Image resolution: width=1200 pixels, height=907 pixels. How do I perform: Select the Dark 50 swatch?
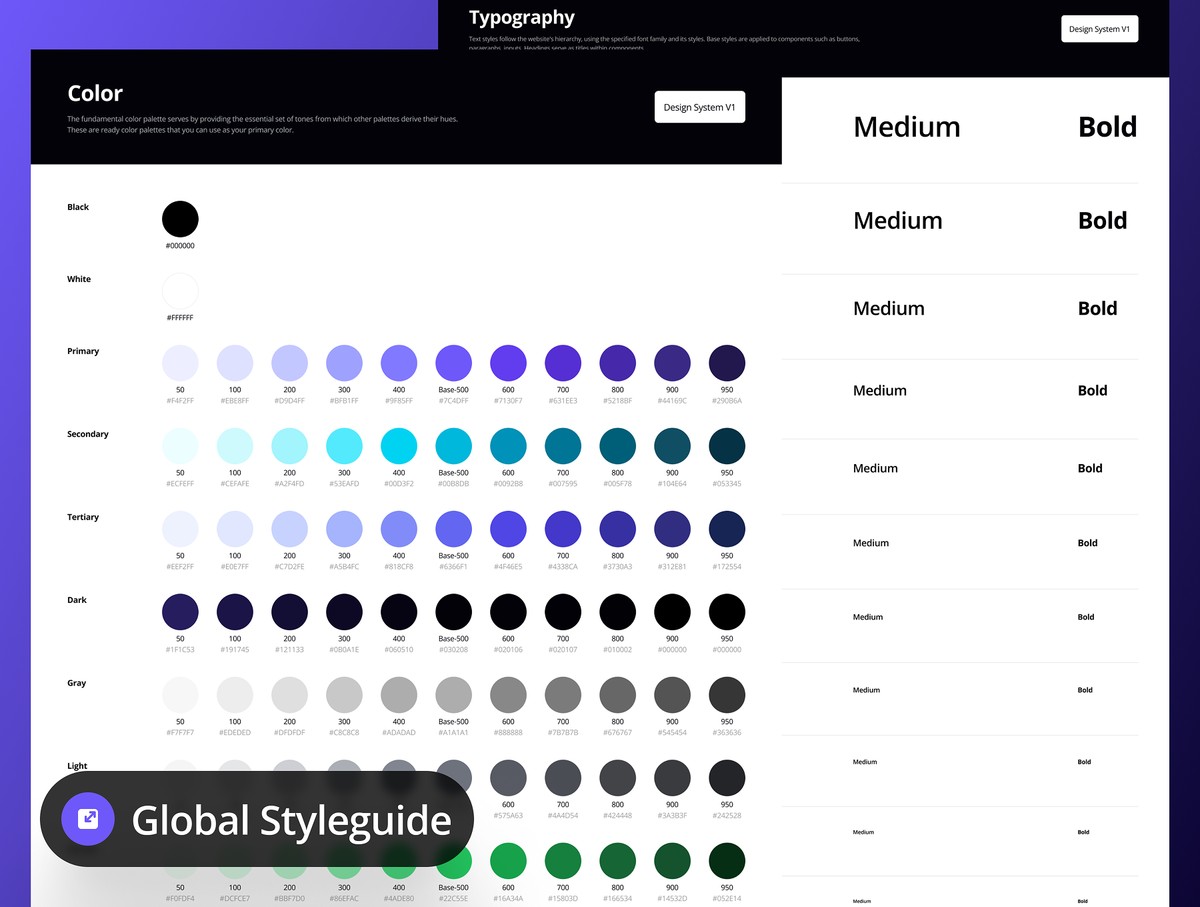tap(180, 611)
